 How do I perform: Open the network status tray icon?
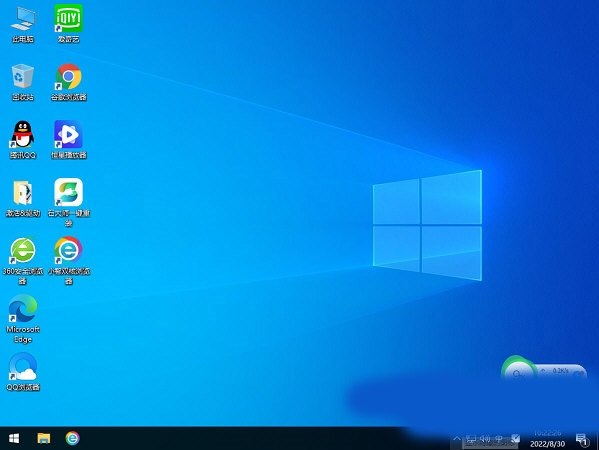(471, 439)
